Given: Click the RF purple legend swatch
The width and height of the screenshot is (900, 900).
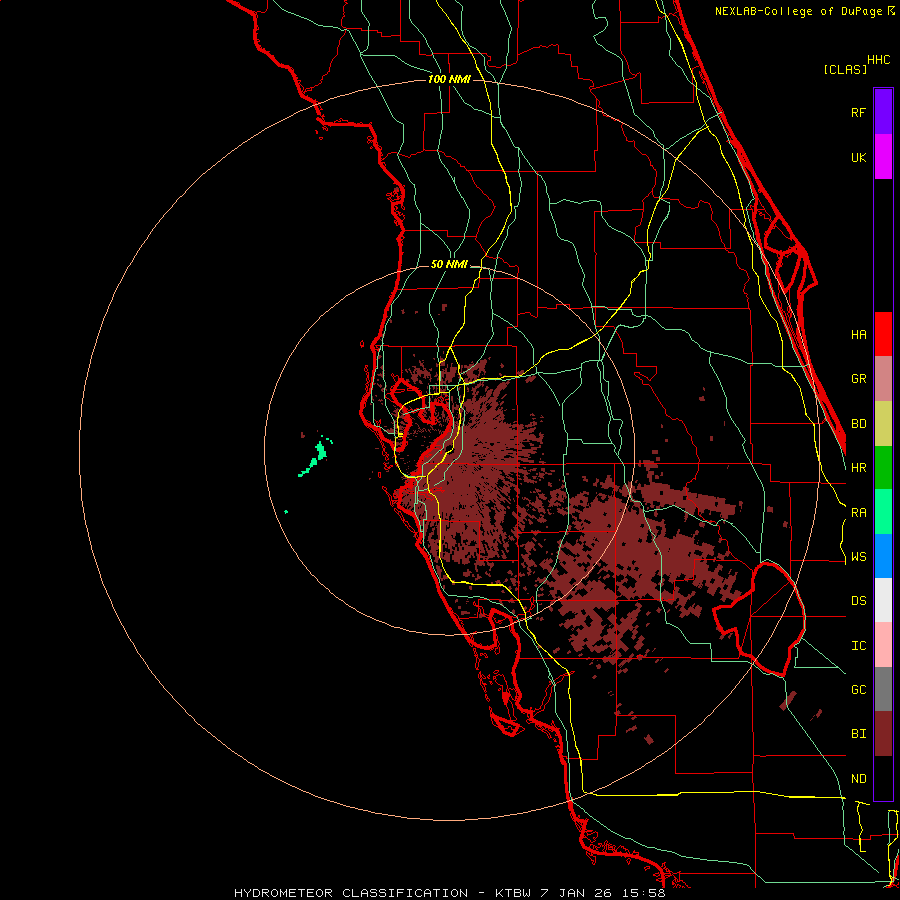Looking at the screenshot, I should coord(883,112).
